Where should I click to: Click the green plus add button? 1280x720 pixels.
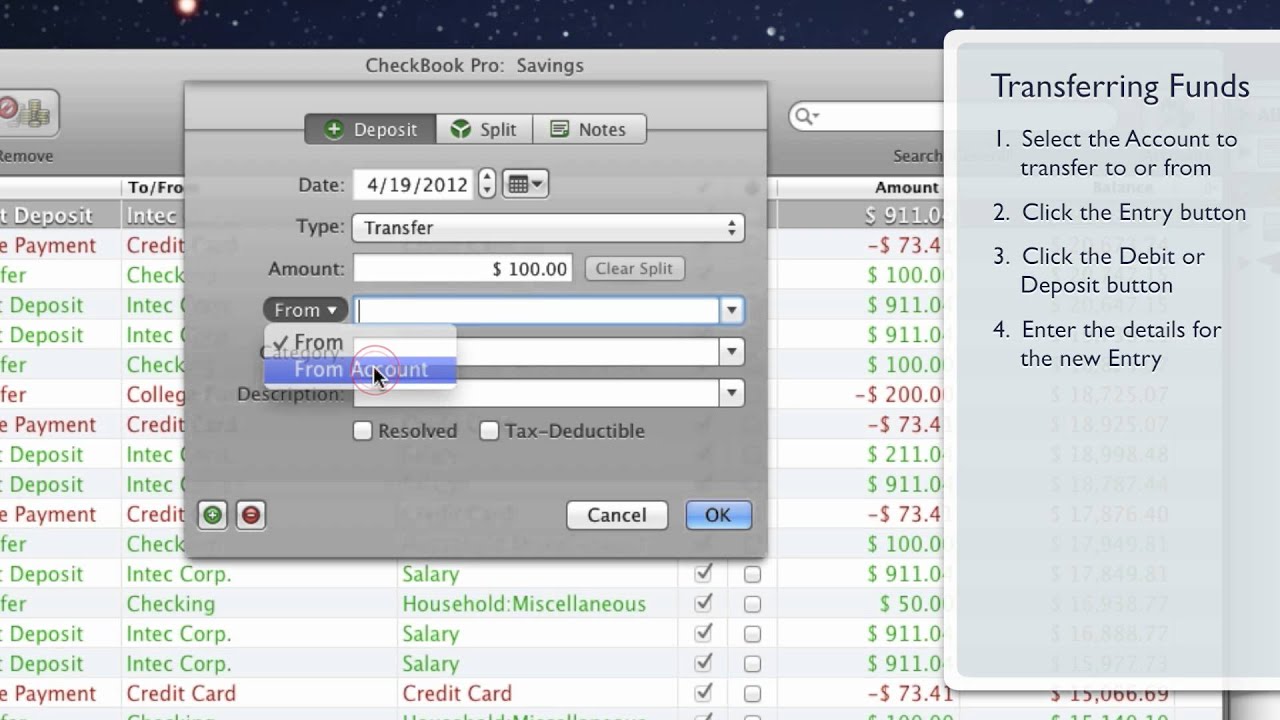point(212,515)
